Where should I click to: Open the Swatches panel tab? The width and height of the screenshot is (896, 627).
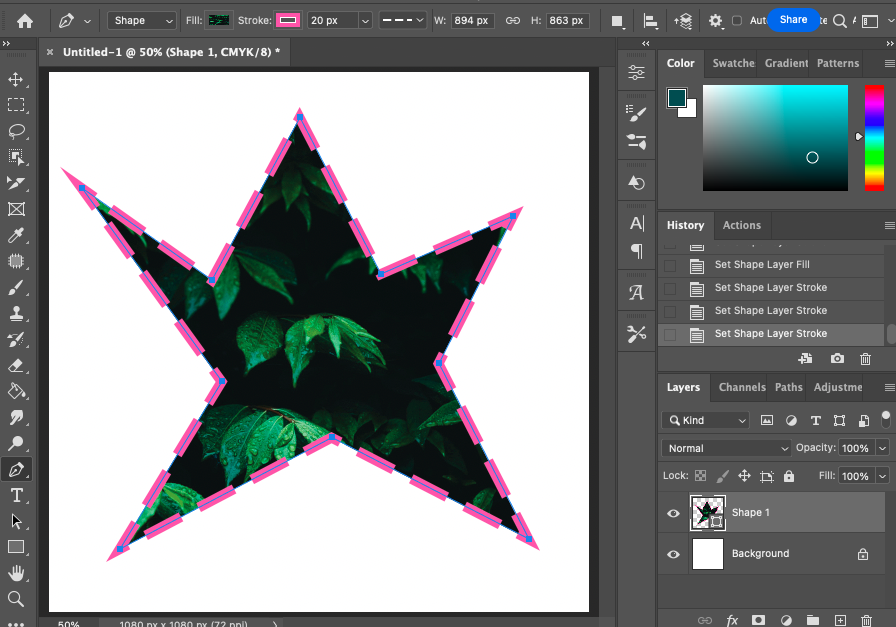click(x=733, y=63)
